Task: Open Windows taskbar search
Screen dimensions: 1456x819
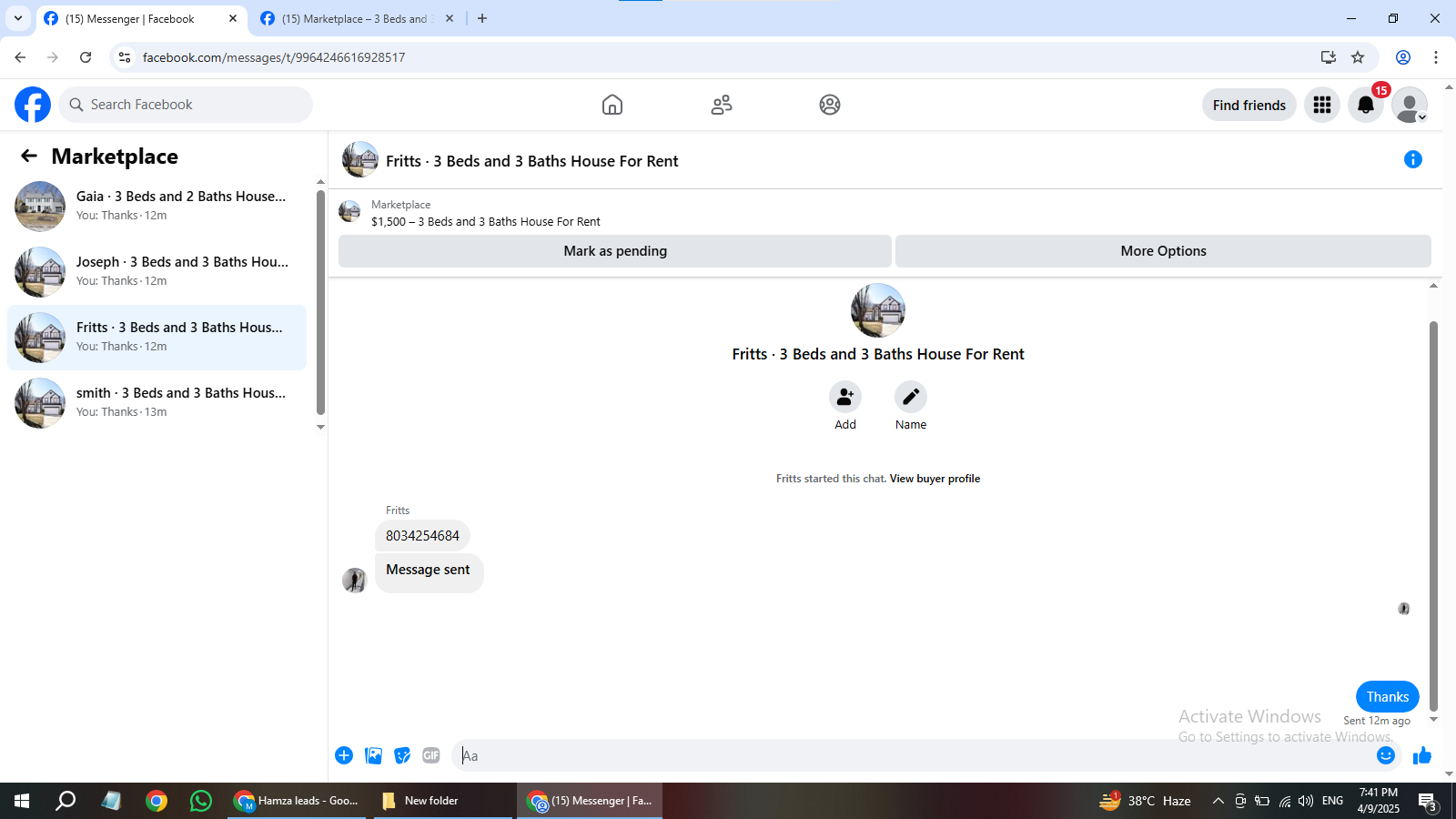Action: 66,801
